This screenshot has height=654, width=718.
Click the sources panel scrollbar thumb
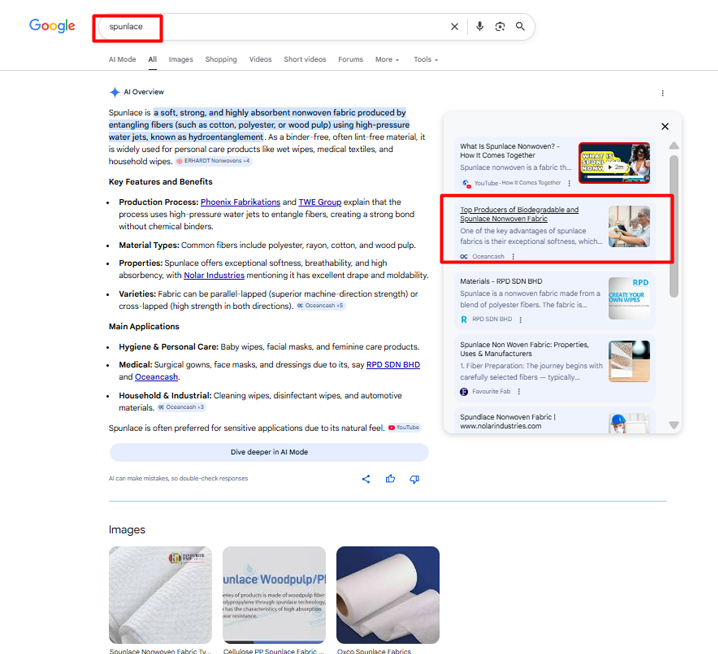coord(674,226)
